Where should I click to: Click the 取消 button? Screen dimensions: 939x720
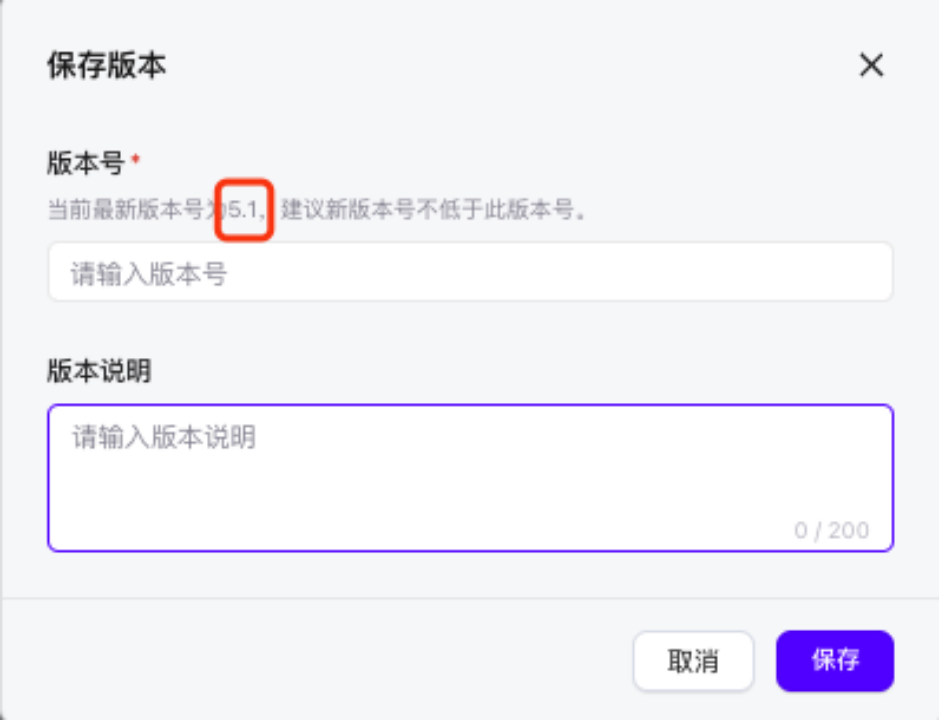(x=693, y=661)
